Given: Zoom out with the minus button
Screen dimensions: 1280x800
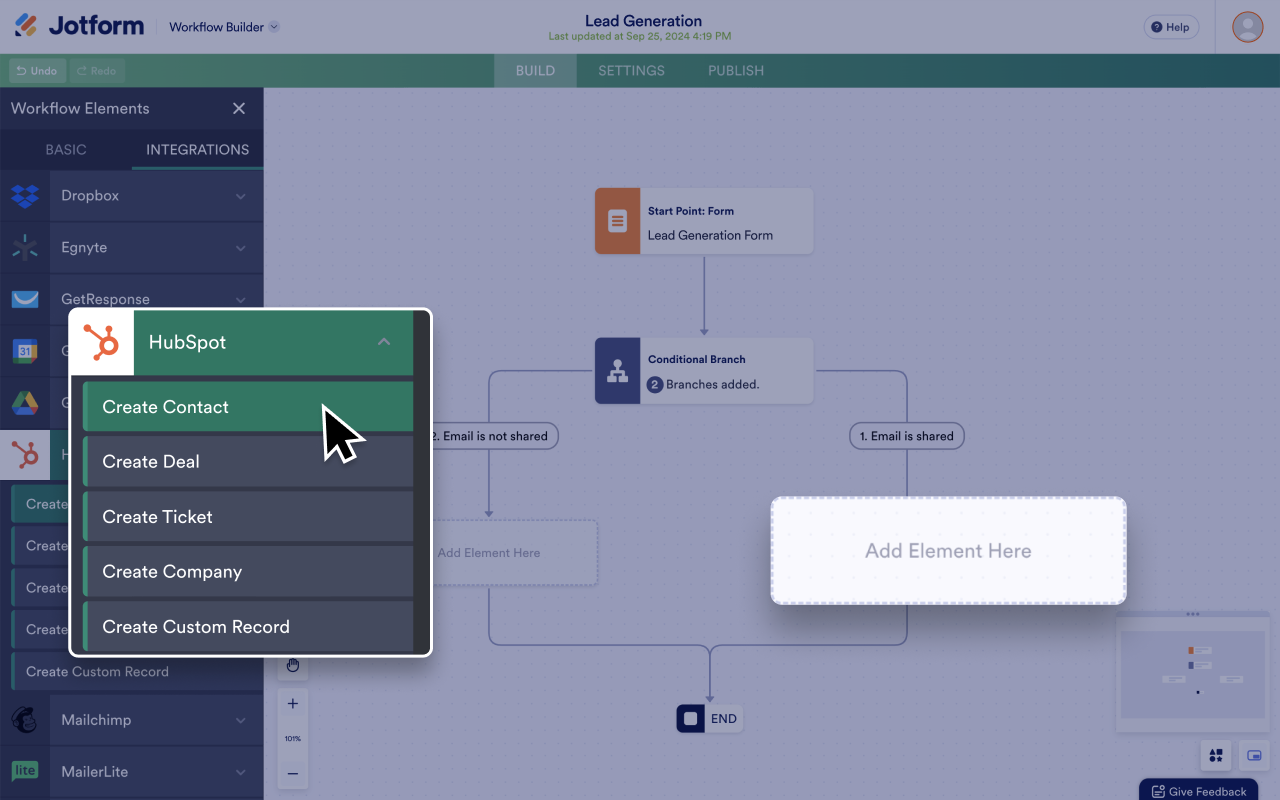Looking at the screenshot, I should coord(293,773).
